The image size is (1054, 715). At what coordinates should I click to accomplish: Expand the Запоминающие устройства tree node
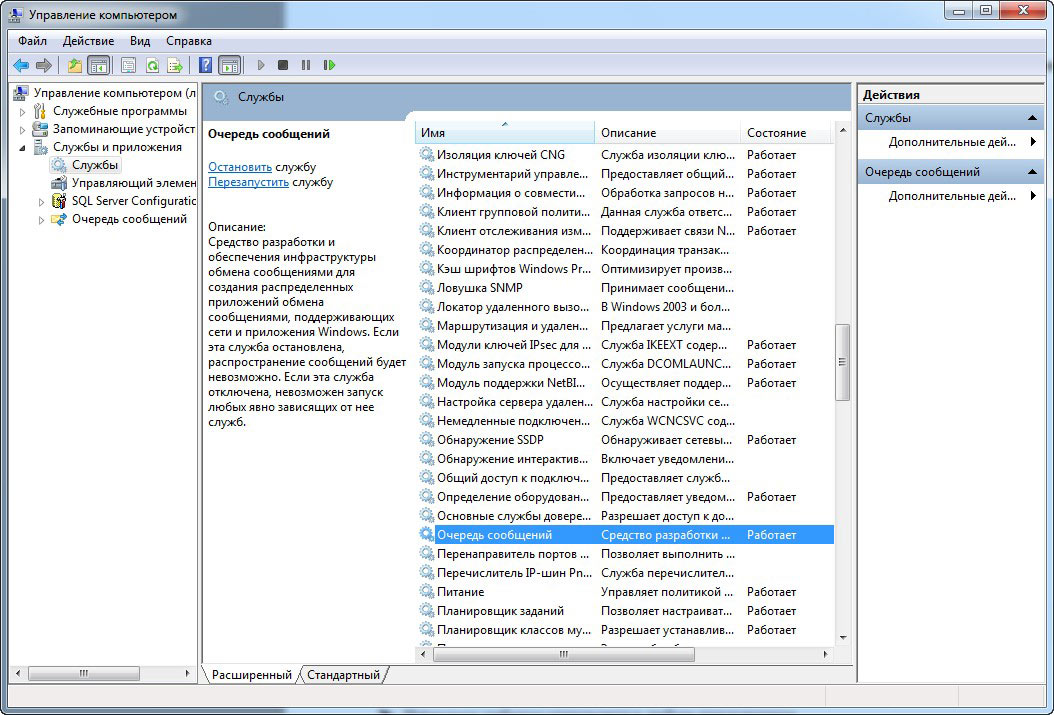[x=22, y=130]
